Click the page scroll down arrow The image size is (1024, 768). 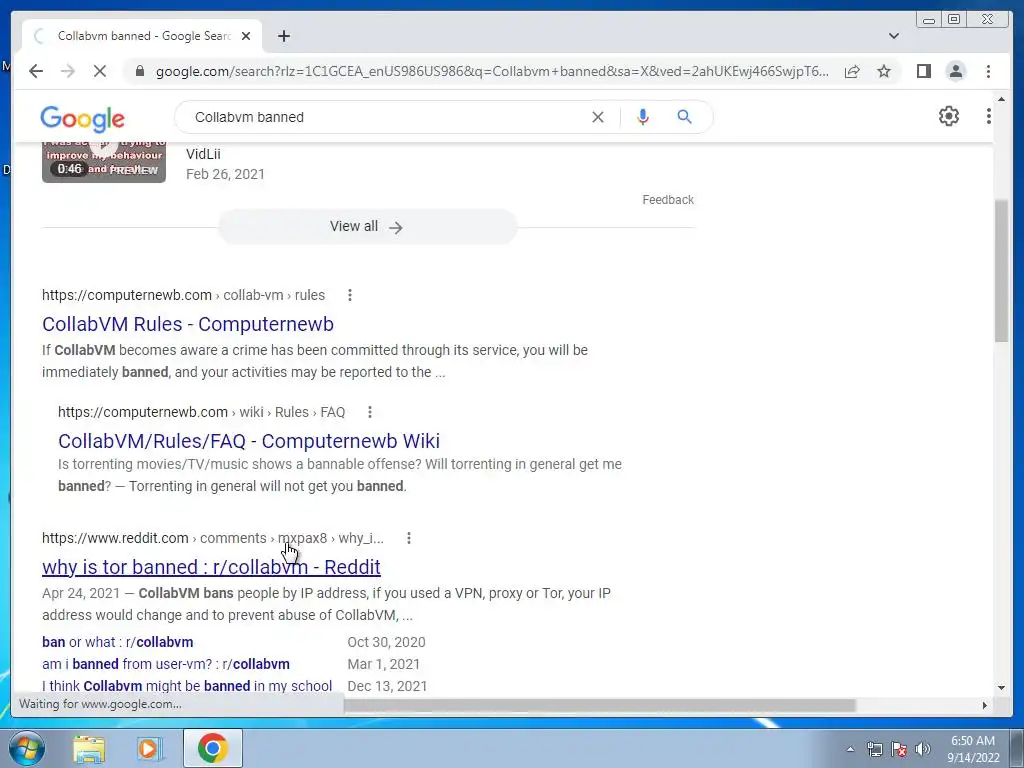tap(1001, 688)
